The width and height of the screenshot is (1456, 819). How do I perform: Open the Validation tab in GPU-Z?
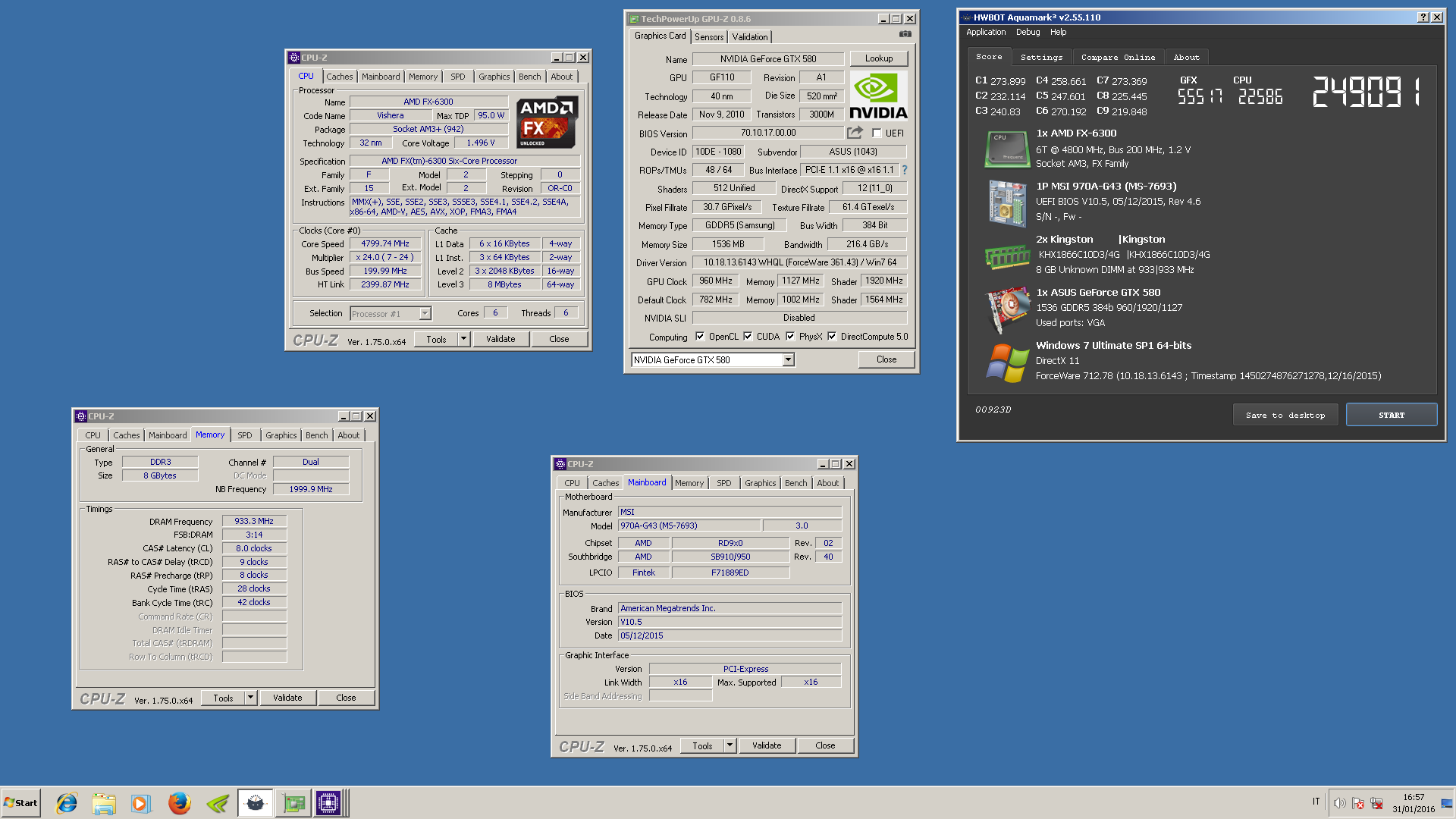(x=750, y=37)
